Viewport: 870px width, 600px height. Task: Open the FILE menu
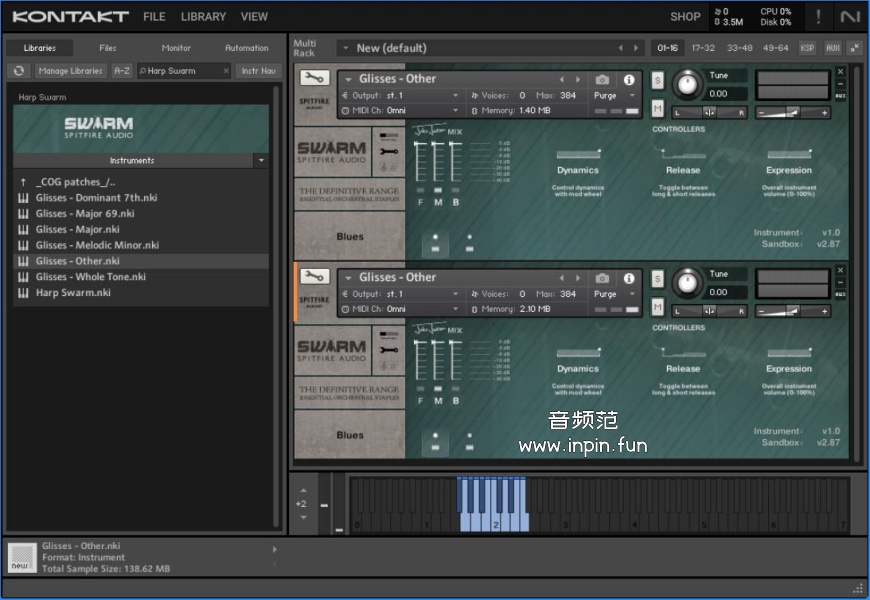pyautogui.click(x=154, y=17)
